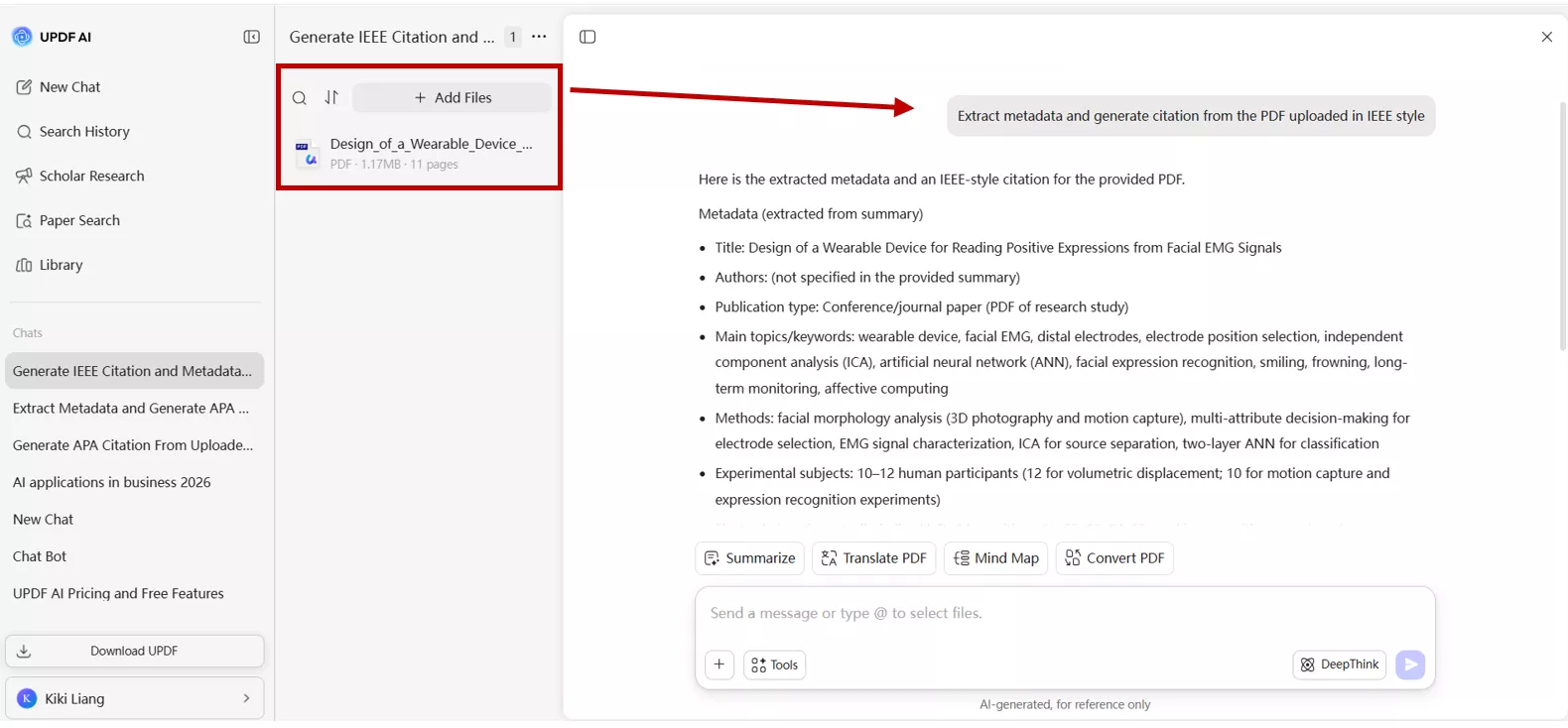This screenshot has height=728, width=1568.
Task: Click the Summarize button
Action: pos(749,558)
